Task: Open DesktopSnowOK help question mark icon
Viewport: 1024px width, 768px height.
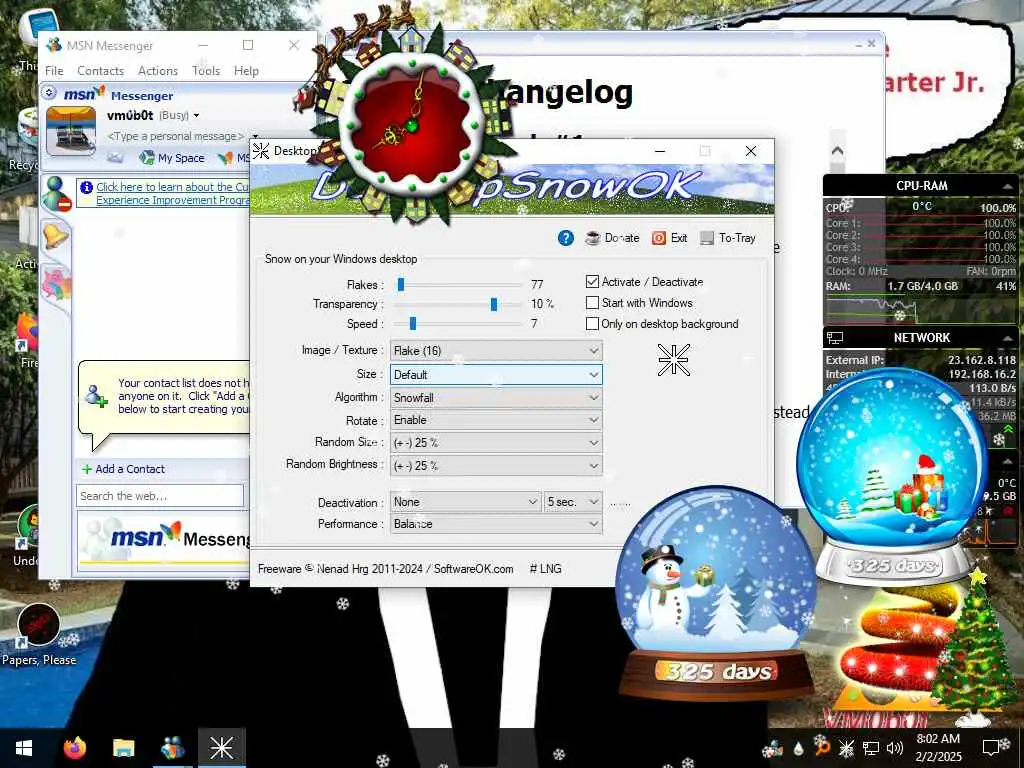Action: pyautogui.click(x=566, y=238)
